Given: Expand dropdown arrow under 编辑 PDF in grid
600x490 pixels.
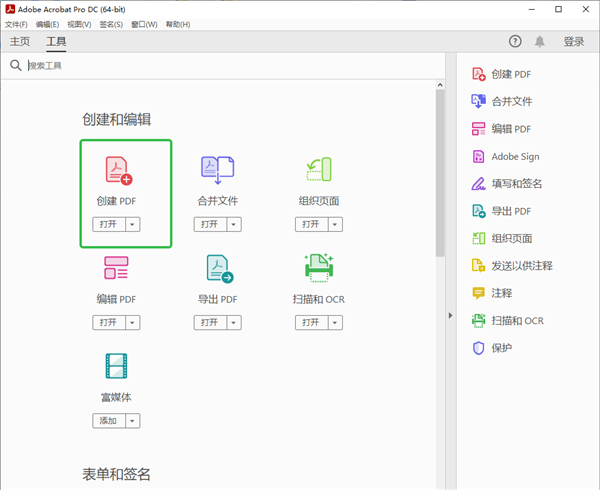Looking at the screenshot, I should 132,322.
